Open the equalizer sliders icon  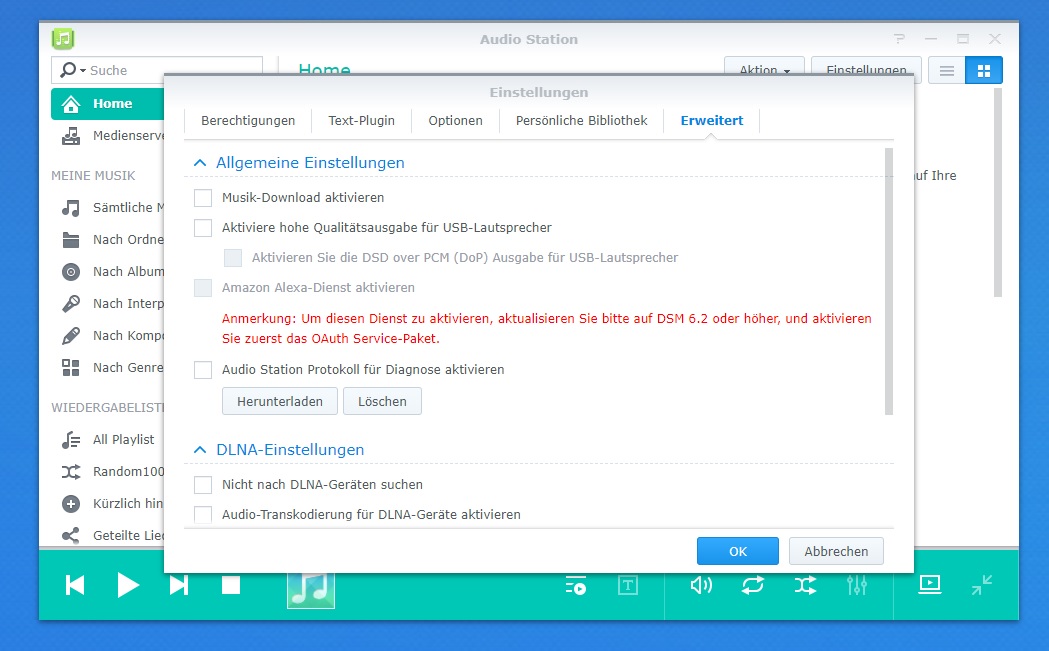click(x=857, y=585)
